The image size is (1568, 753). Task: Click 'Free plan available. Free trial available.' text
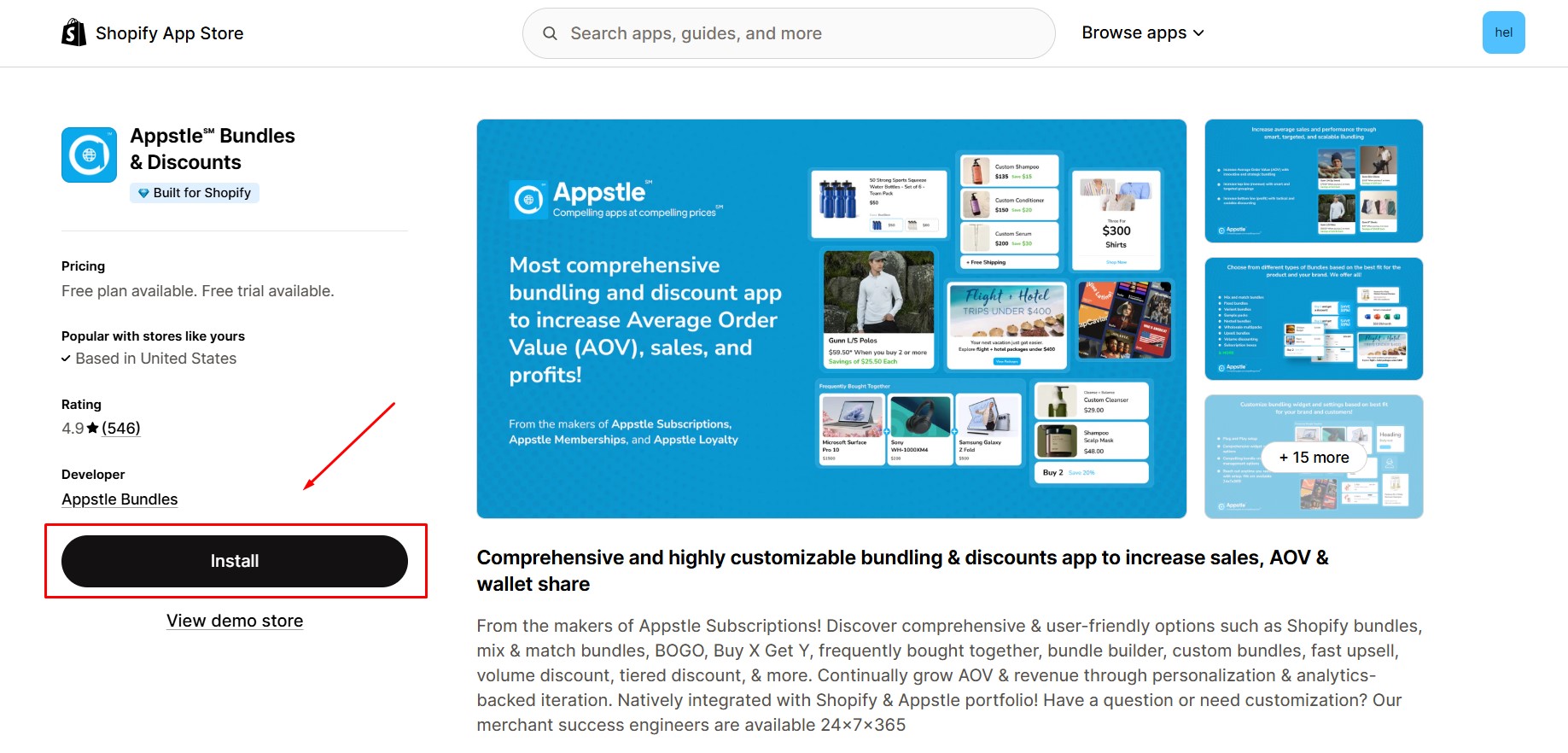click(x=198, y=291)
